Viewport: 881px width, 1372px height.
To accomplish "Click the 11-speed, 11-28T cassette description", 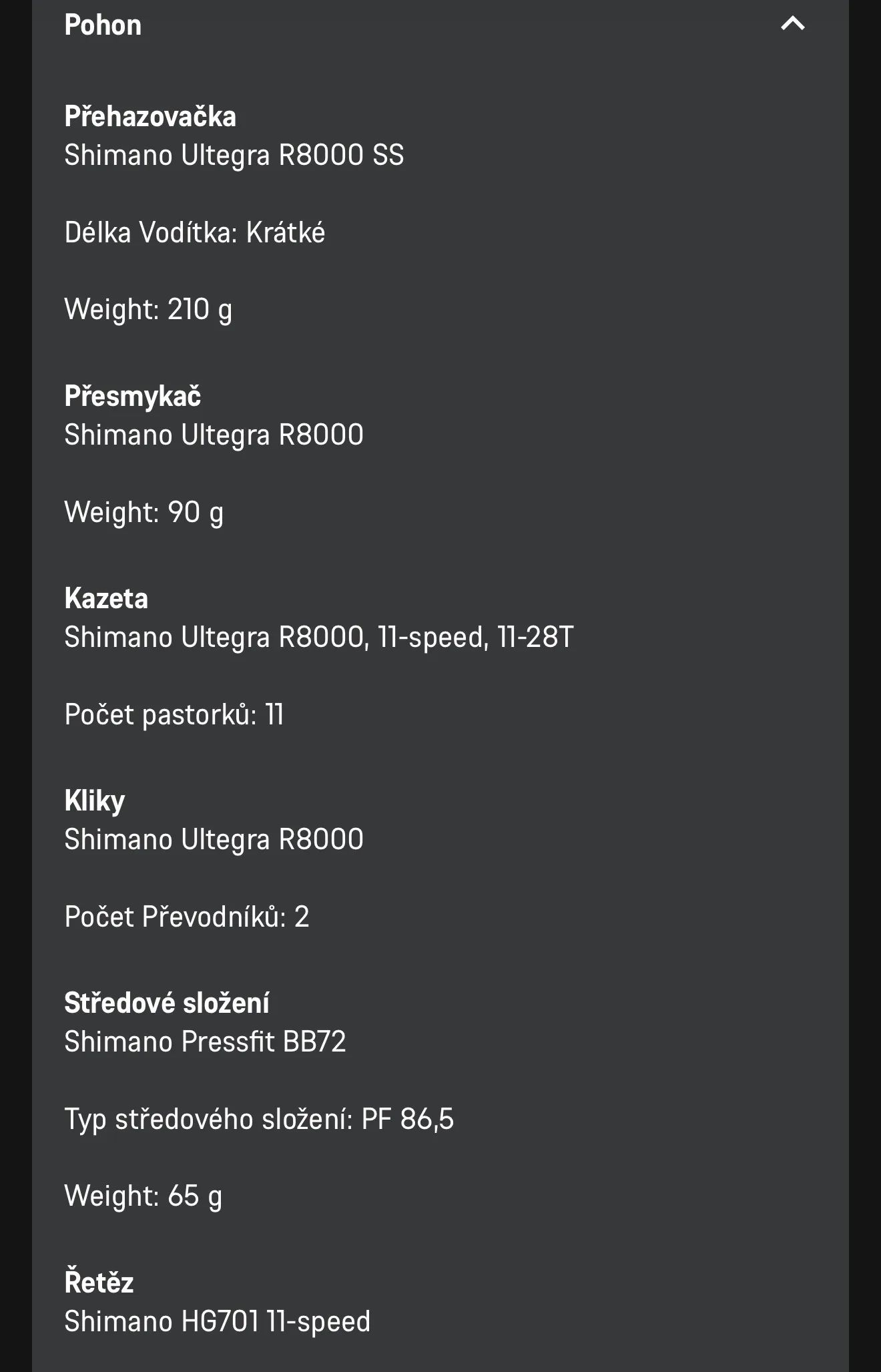I will 319,638.
